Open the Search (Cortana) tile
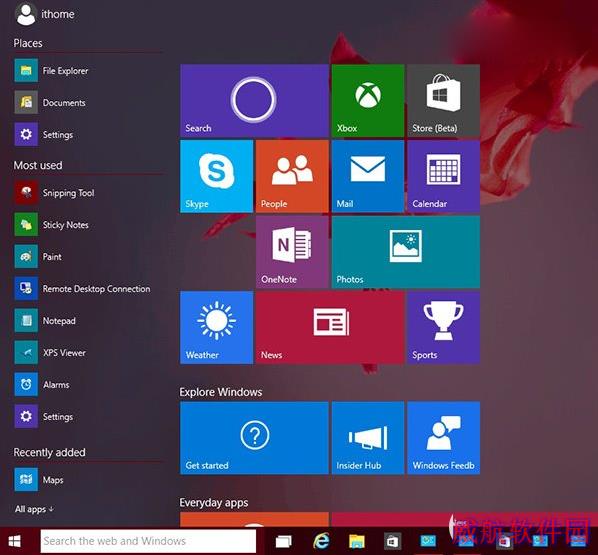Viewport: 598px width, 555px height. (x=254, y=100)
